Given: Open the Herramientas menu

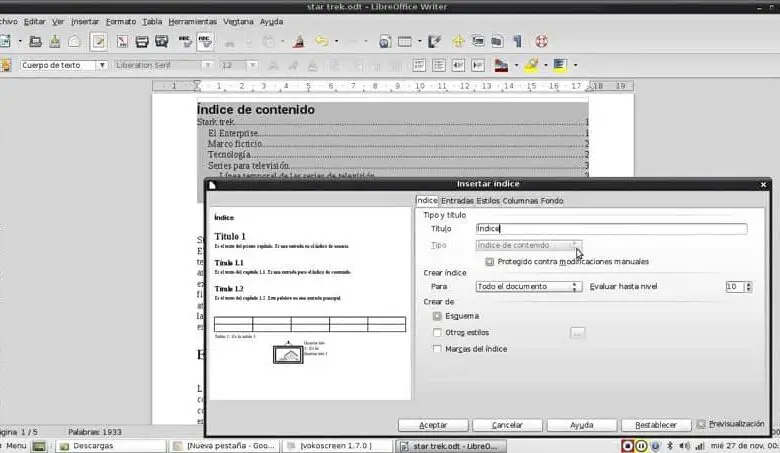Looking at the screenshot, I should click(x=193, y=22).
